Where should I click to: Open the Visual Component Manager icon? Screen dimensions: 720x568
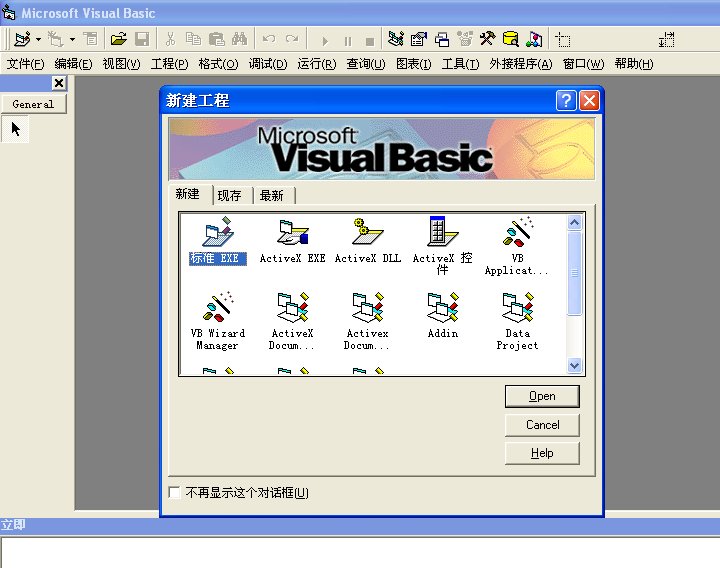534,39
